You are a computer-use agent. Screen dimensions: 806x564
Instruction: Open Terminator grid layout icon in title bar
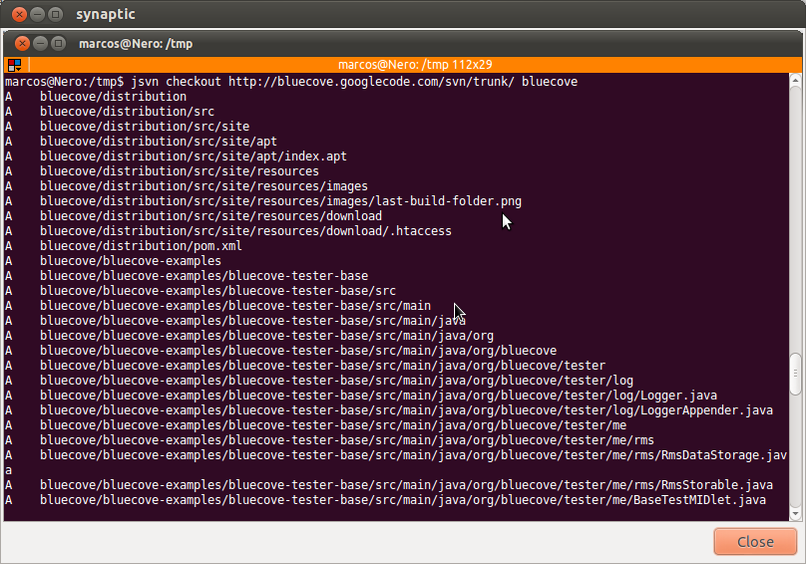(x=14, y=65)
